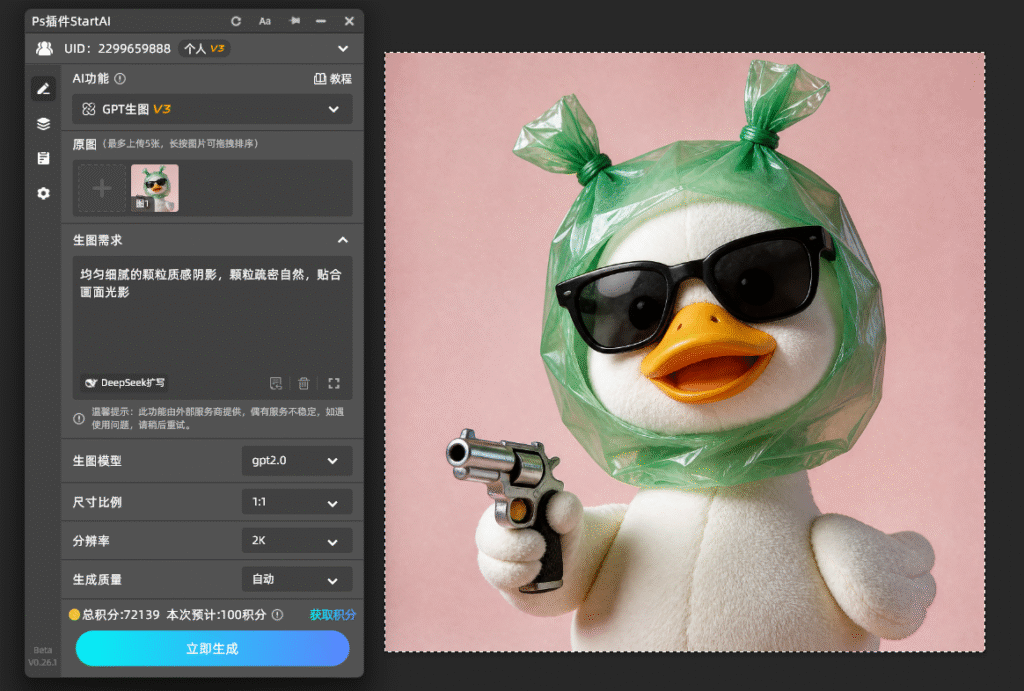Collapse the 生图需求 section
The width and height of the screenshot is (1024, 691).
point(342,240)
